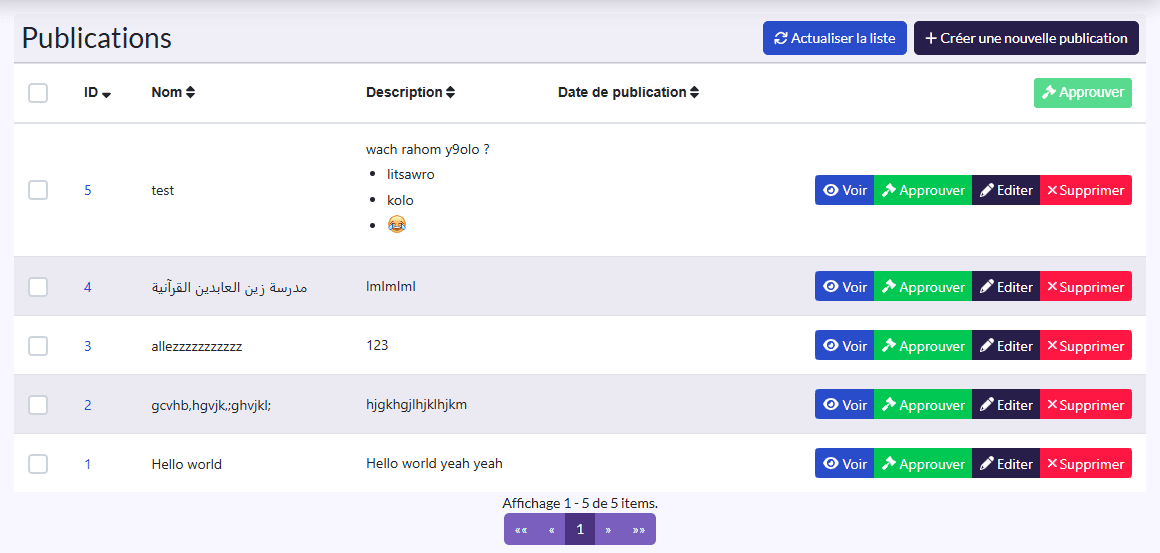Image resolution: width=1160 pixels, height=553 pixels.
Task: Approve the test publication
Action: click(x=923, y=190)
